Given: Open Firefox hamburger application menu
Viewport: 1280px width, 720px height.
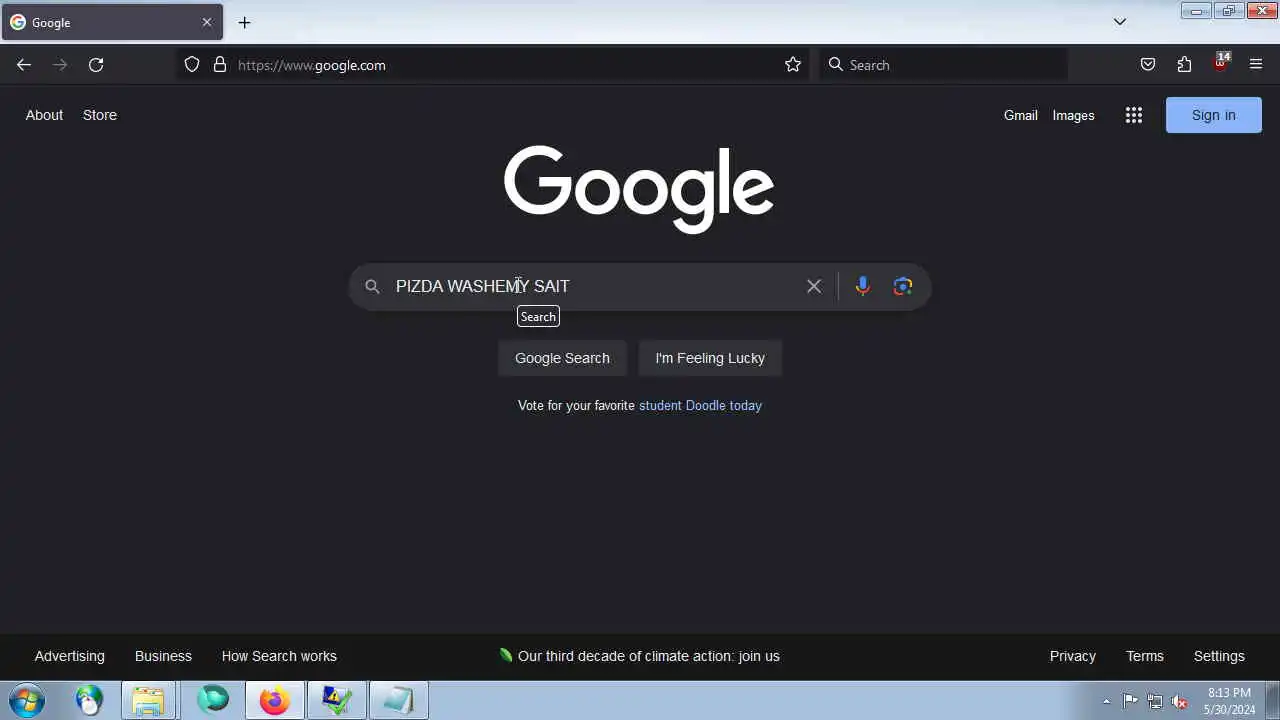Looking at the screenshot, I should click(1256, 65).
